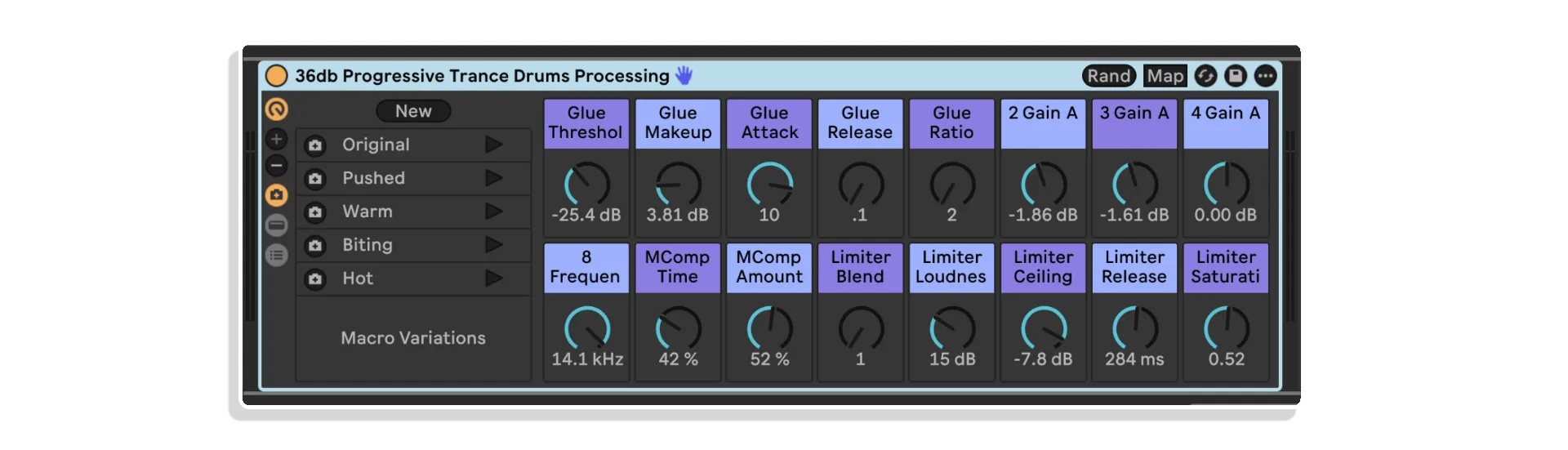
Task: Show the chain list view icon
Action: [277, 225]
